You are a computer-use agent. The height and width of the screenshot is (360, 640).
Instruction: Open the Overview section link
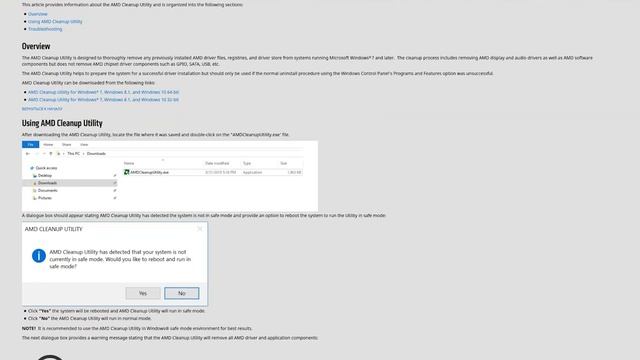coord(38,14)
